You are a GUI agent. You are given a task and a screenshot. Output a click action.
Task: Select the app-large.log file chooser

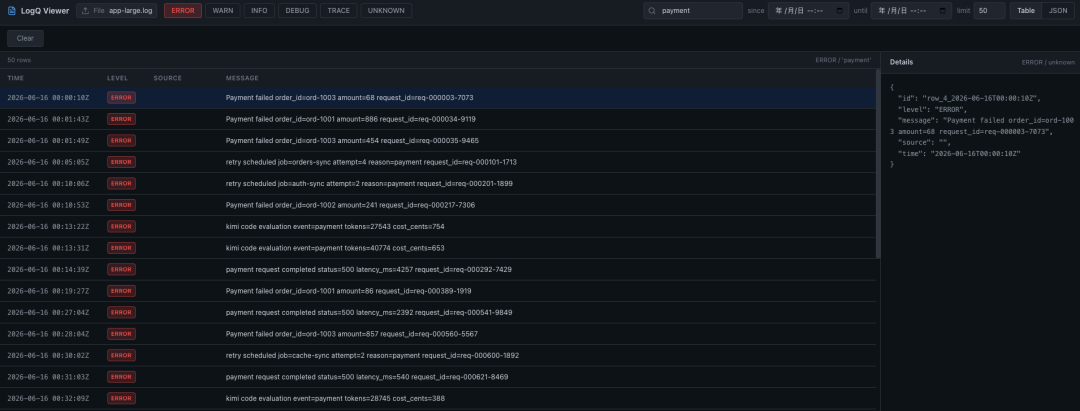118,11
